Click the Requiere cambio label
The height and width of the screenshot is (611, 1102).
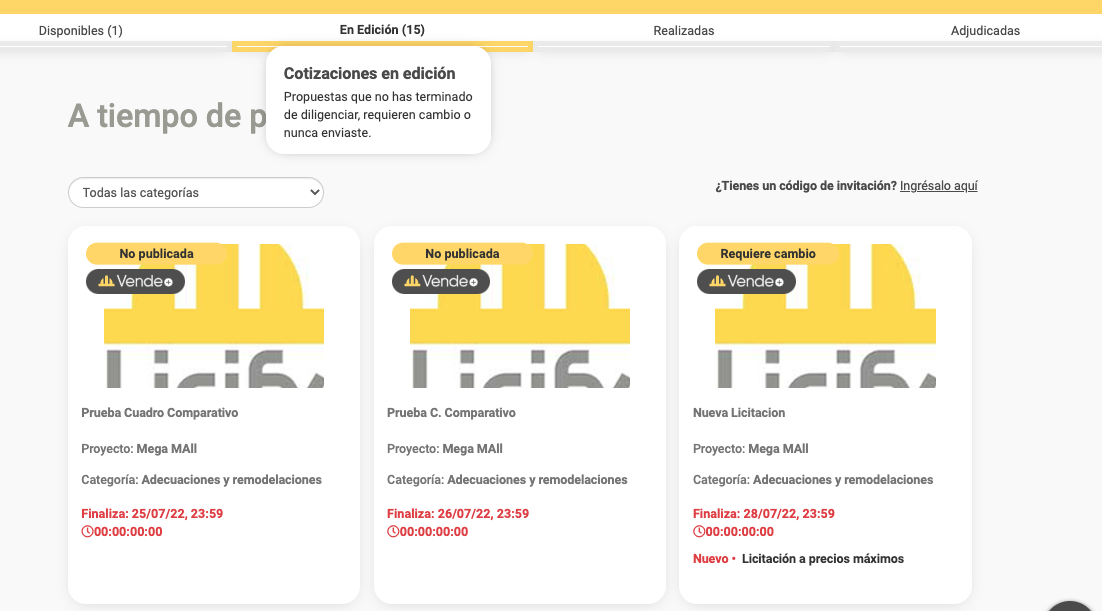coord(767,254)
